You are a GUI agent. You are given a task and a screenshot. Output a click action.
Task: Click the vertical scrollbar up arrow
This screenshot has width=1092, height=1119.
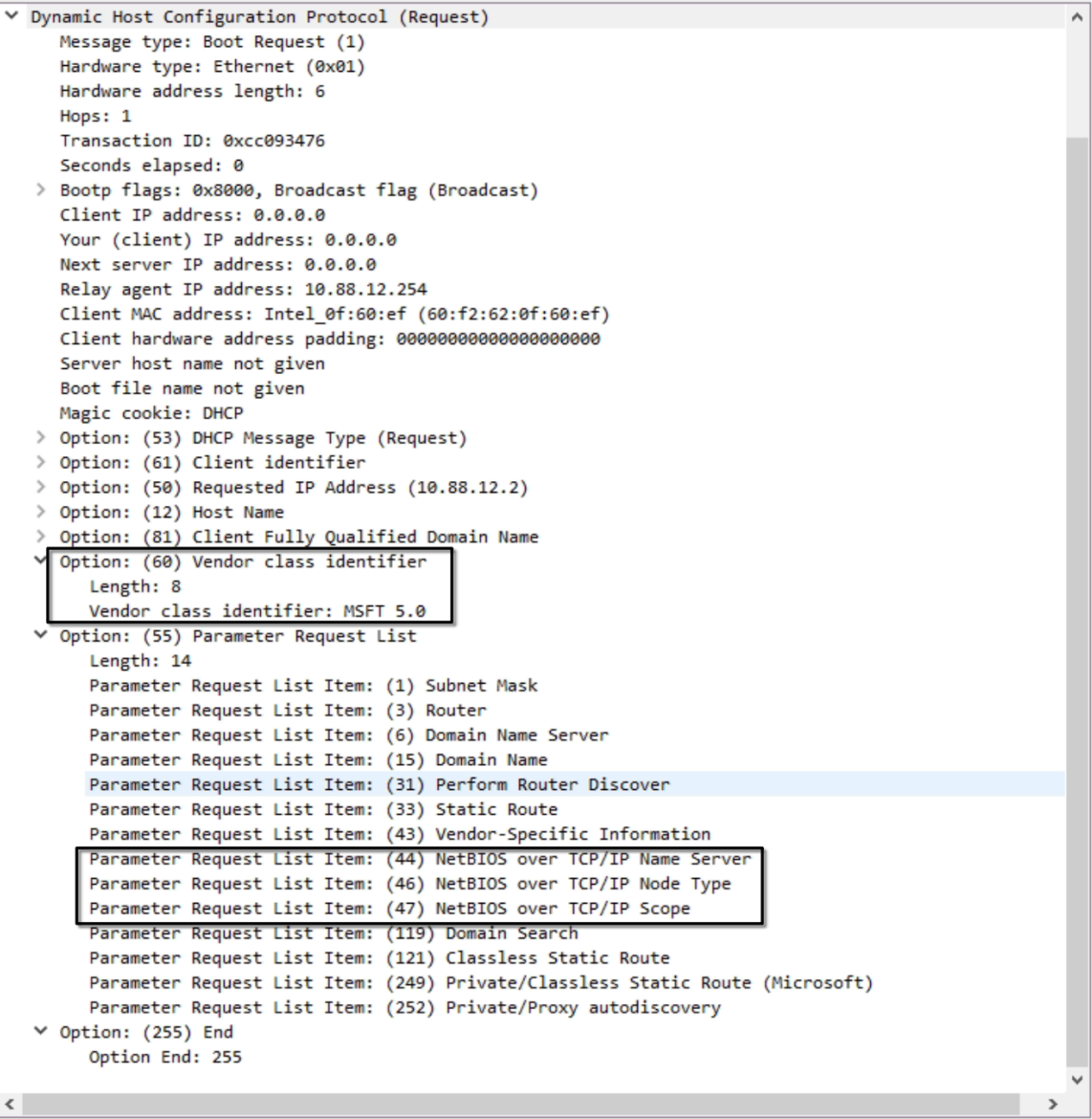(1077, 16)
